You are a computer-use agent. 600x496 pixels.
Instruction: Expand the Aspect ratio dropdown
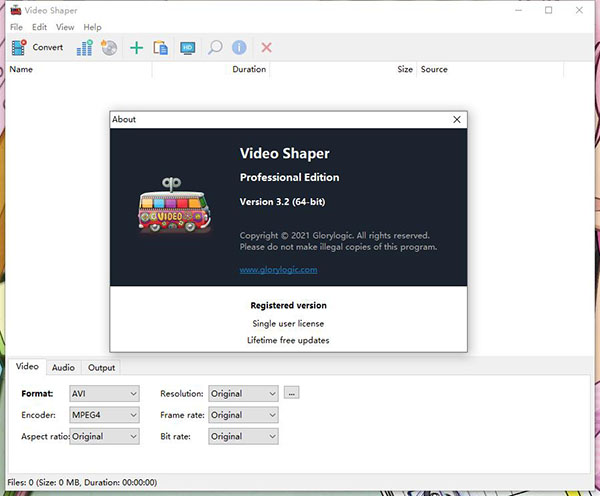[x=104, y=437]
